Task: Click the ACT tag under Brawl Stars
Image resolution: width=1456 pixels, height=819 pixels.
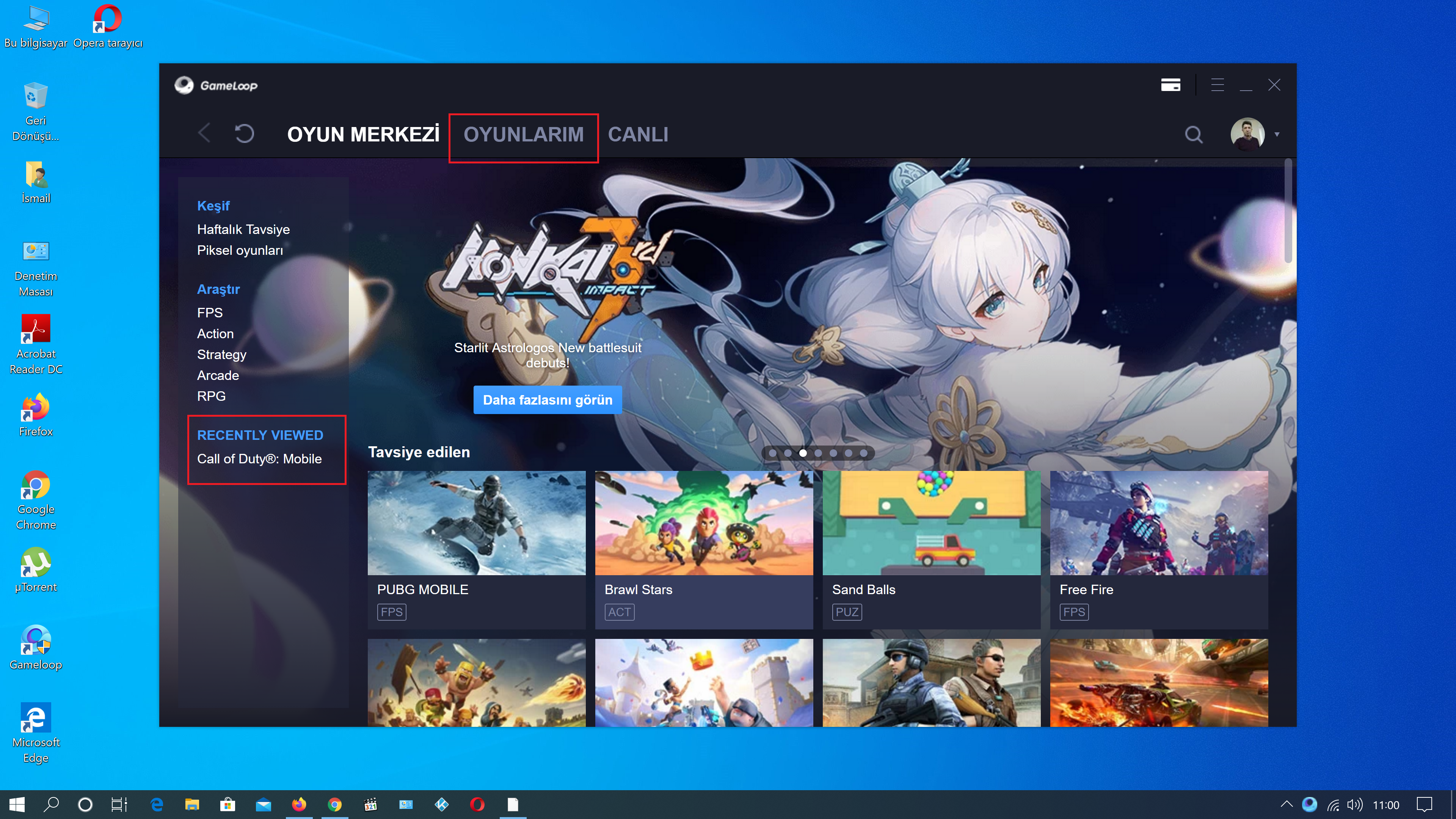Action: pyautogui.click(x=620, y=612)
